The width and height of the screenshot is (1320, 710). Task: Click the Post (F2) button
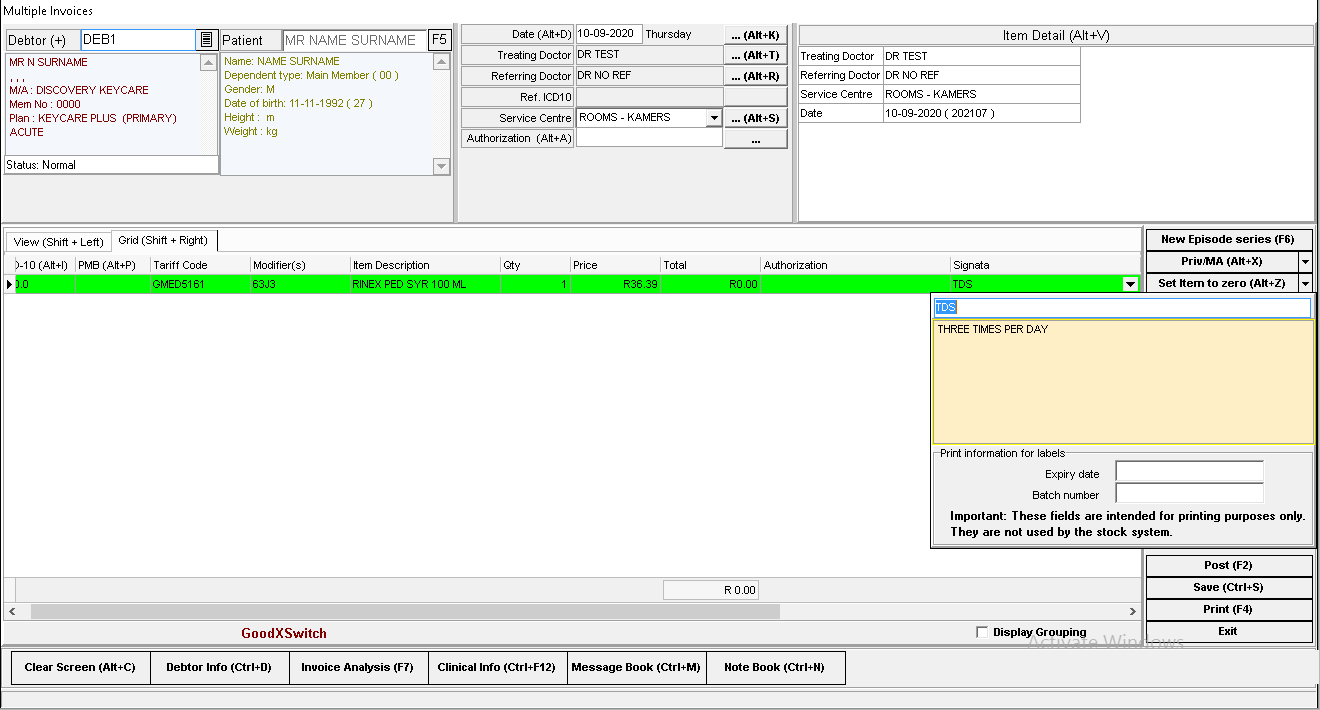coord(1228,566)
